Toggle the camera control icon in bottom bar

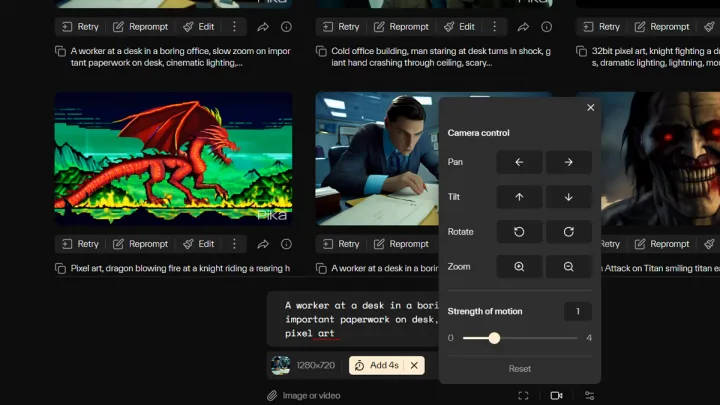[x=556, y=395]
